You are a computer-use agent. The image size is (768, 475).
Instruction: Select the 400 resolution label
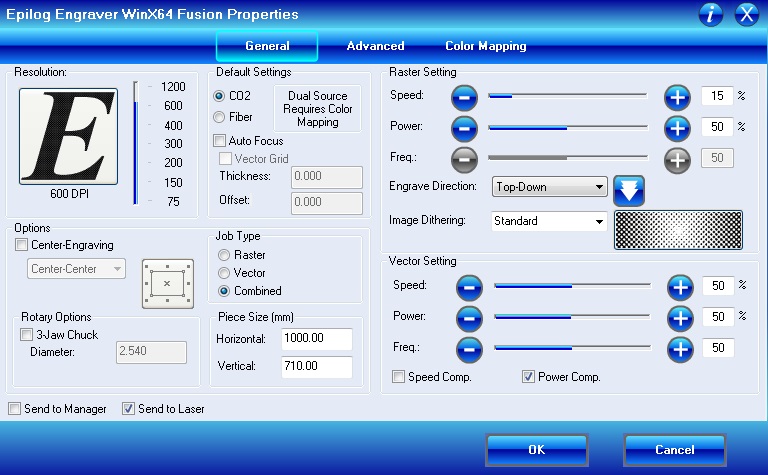pos(173,126)
